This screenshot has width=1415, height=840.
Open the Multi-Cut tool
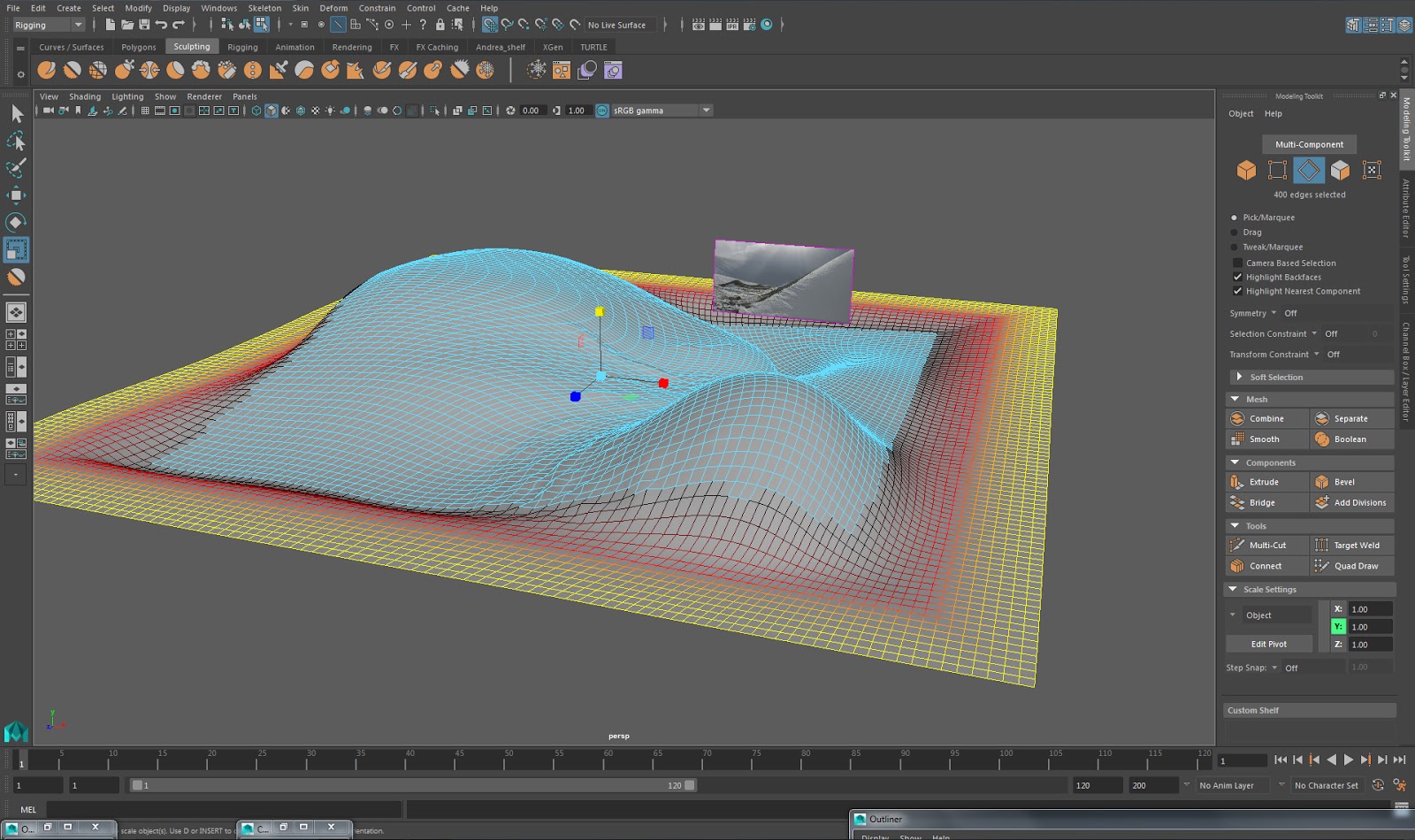point(1265,545)
